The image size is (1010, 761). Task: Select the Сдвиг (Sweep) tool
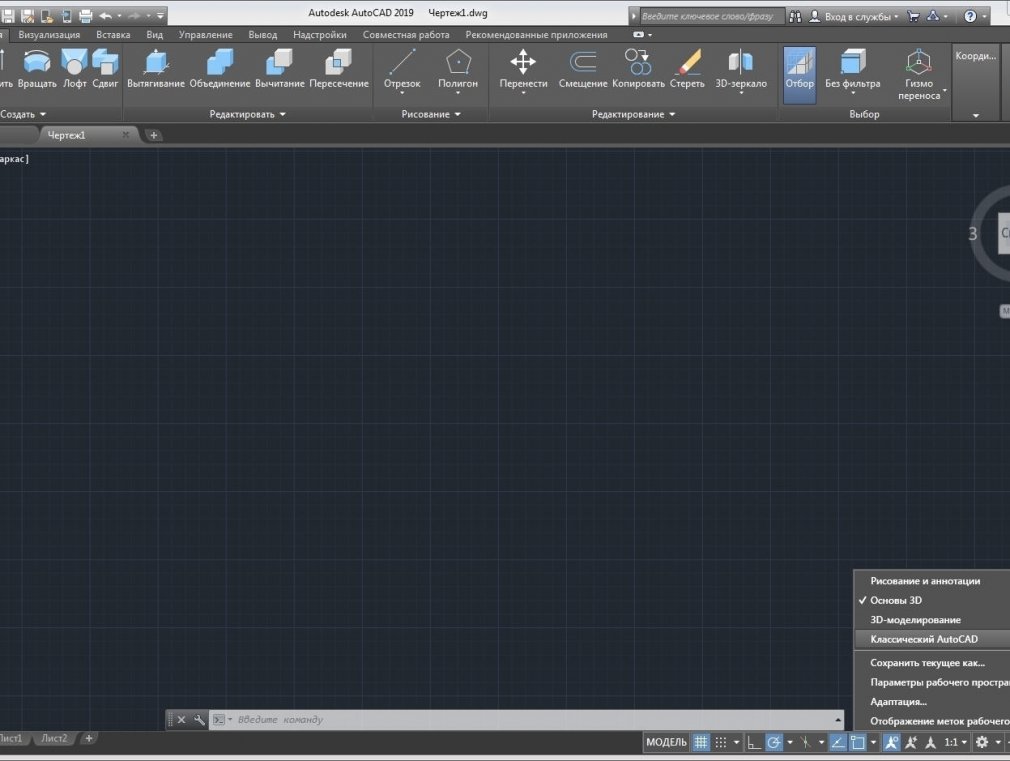pos(105,70)
